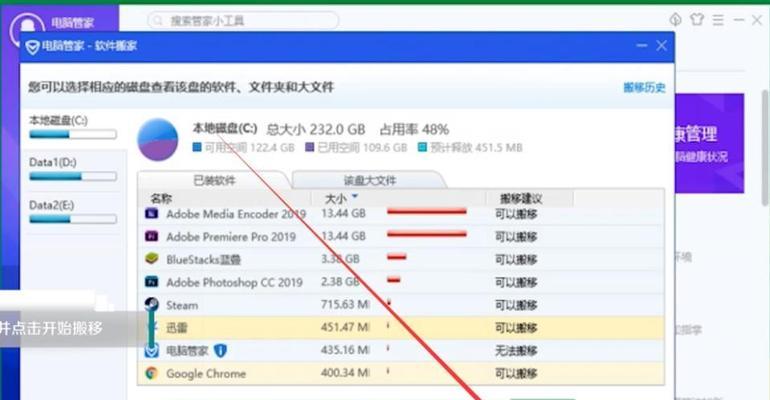Click the 已用空间 109.6 GB legend
This screenshot has height=400, width=770.
tap(357, 147)
